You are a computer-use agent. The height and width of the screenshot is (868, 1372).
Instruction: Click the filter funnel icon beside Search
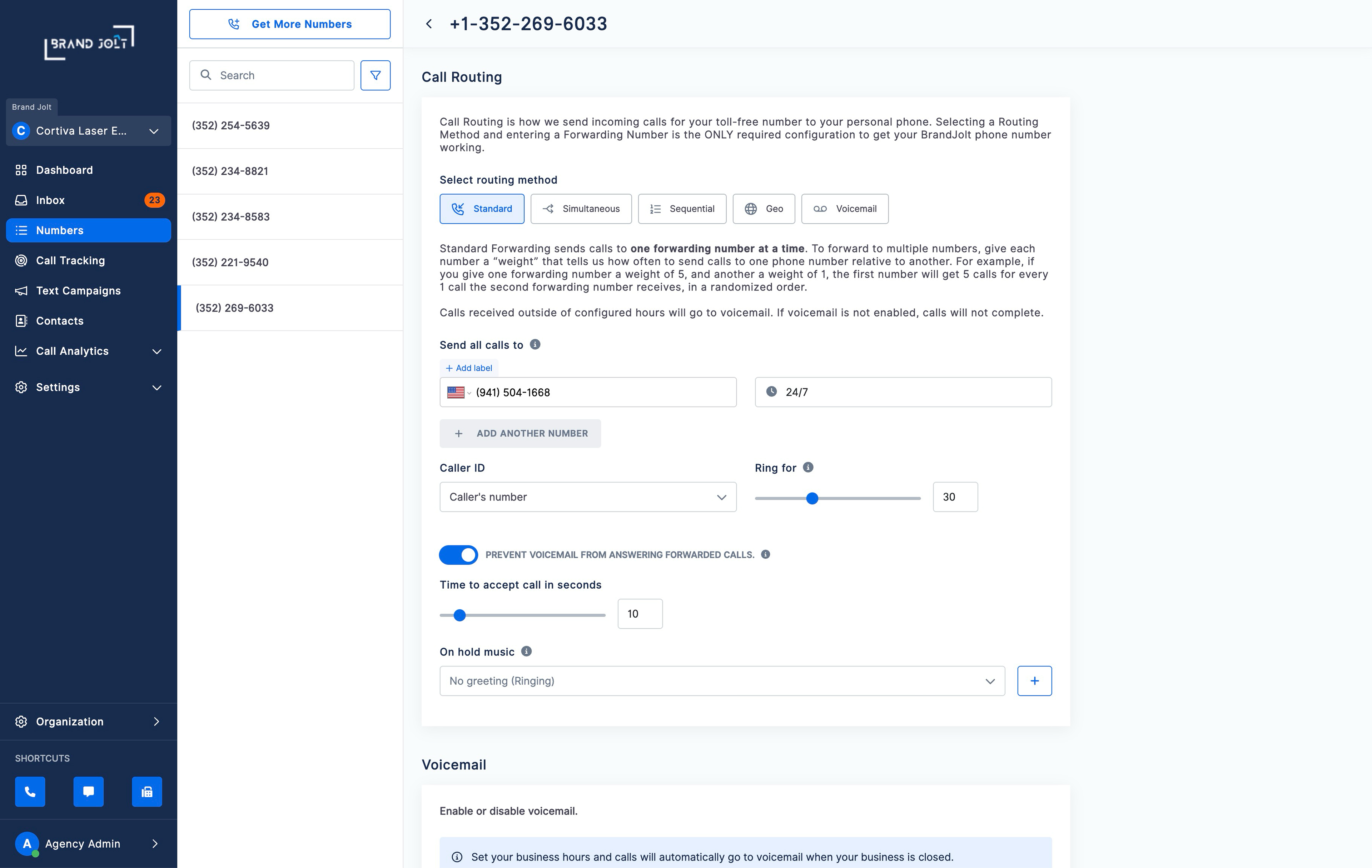[x=375, y=75]
